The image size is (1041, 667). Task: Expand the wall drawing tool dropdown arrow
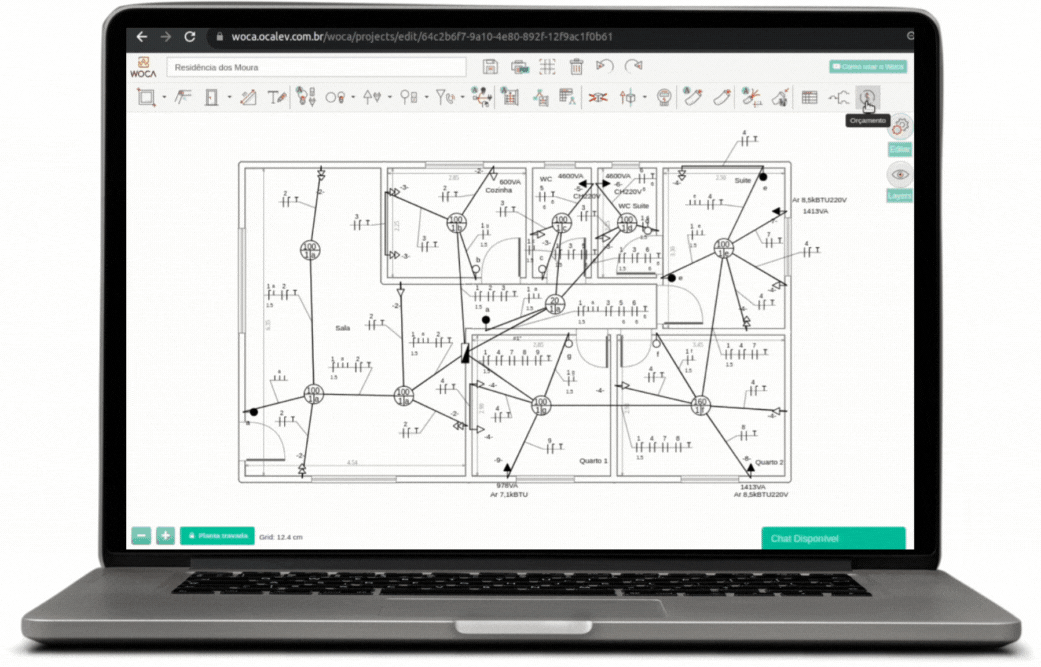pos(164,98)
